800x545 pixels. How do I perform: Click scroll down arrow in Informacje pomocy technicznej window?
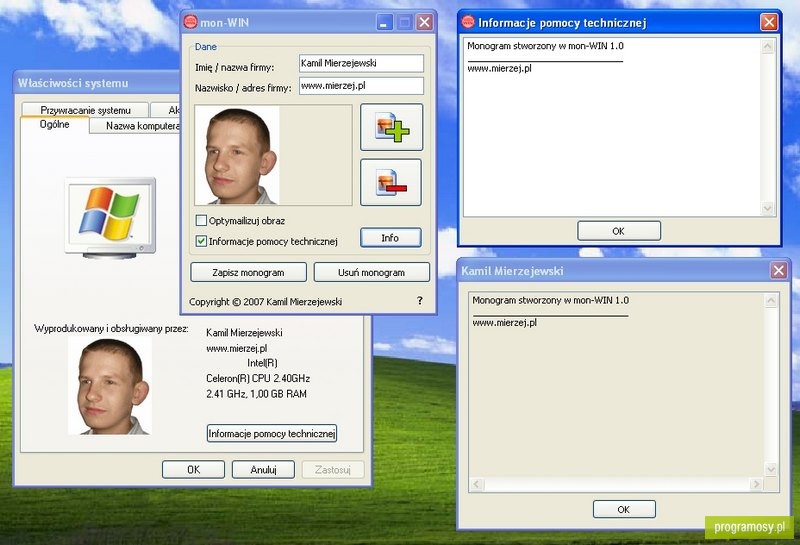(767, 208)
